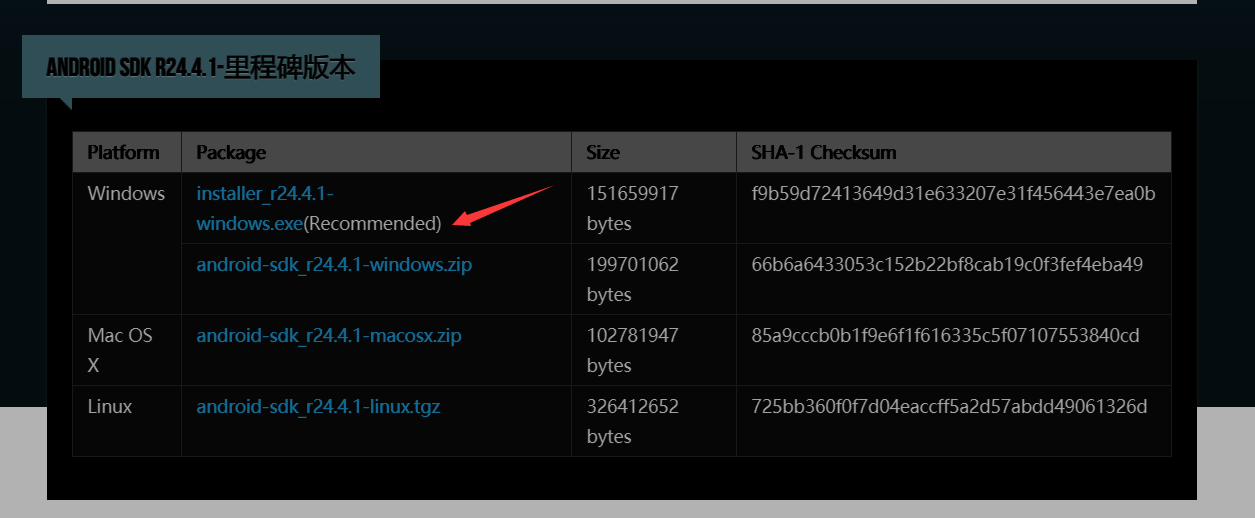The height and width of the screenshot is (518, 1255).
Task: Download android-sdk_r24.4.1-macosx.zip
Action: coord(329,336)
